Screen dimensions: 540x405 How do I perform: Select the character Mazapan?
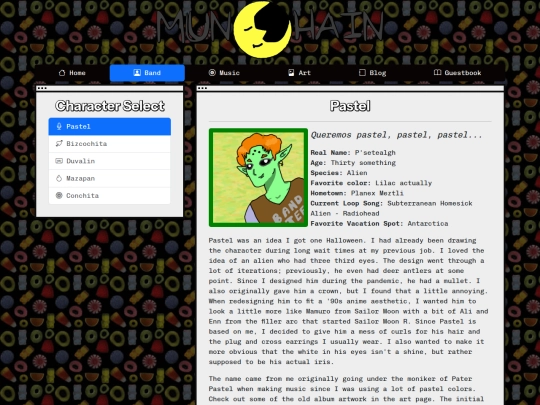[110, 178]
